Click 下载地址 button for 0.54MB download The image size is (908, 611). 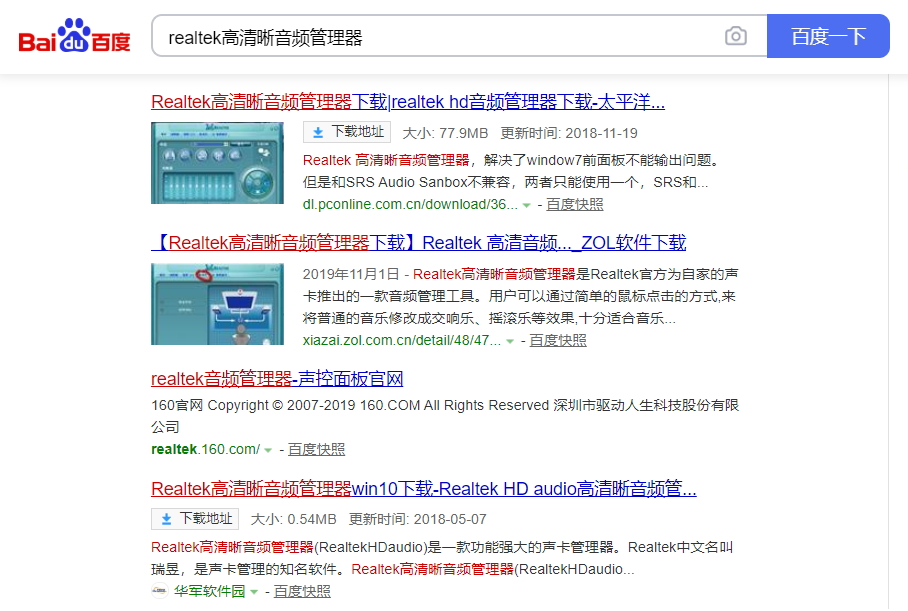[195, 519]
